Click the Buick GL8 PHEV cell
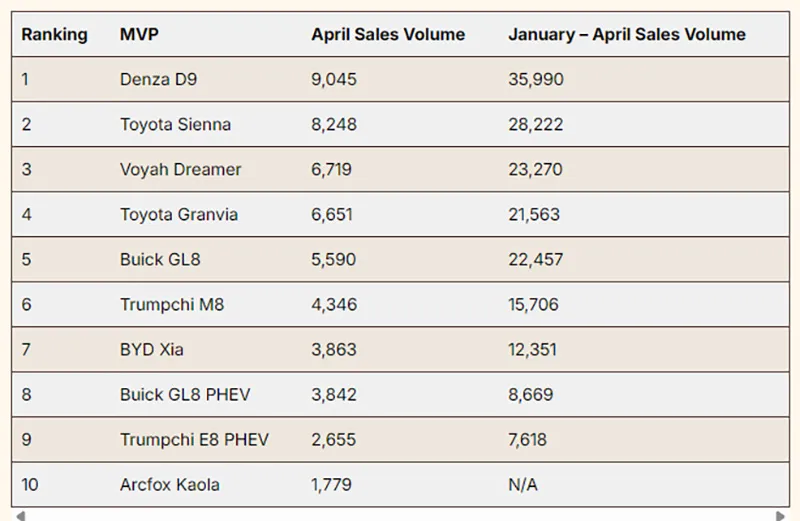Viewport: 800px width, 521px height. tap(183, 395)
